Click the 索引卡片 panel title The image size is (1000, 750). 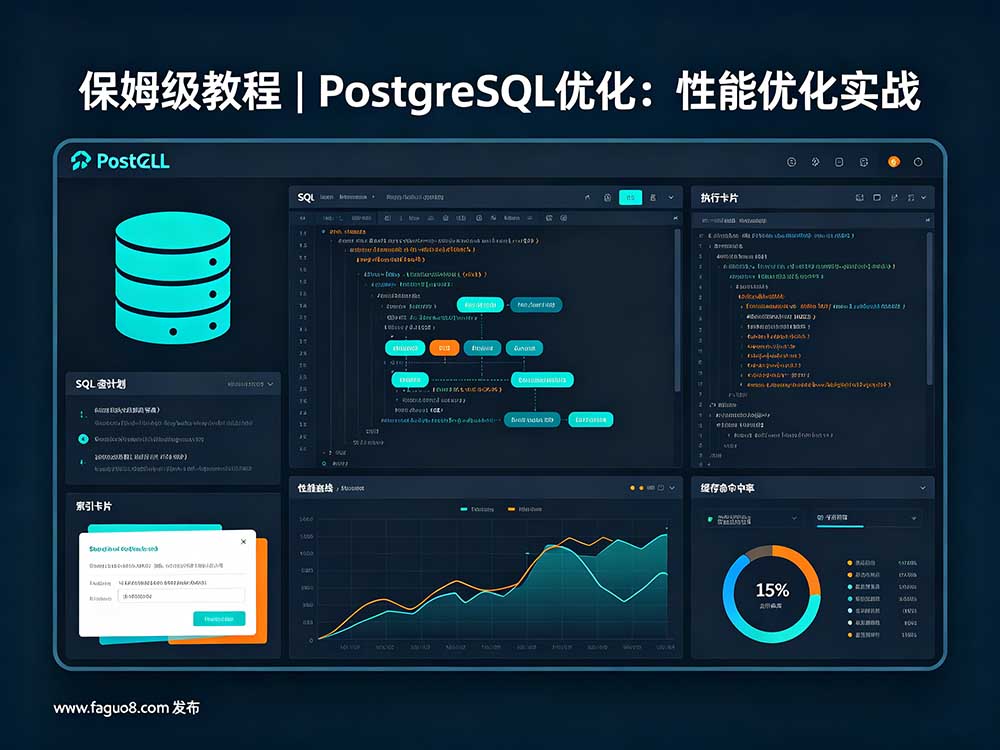pyautogui.click(x=94, y=506)
